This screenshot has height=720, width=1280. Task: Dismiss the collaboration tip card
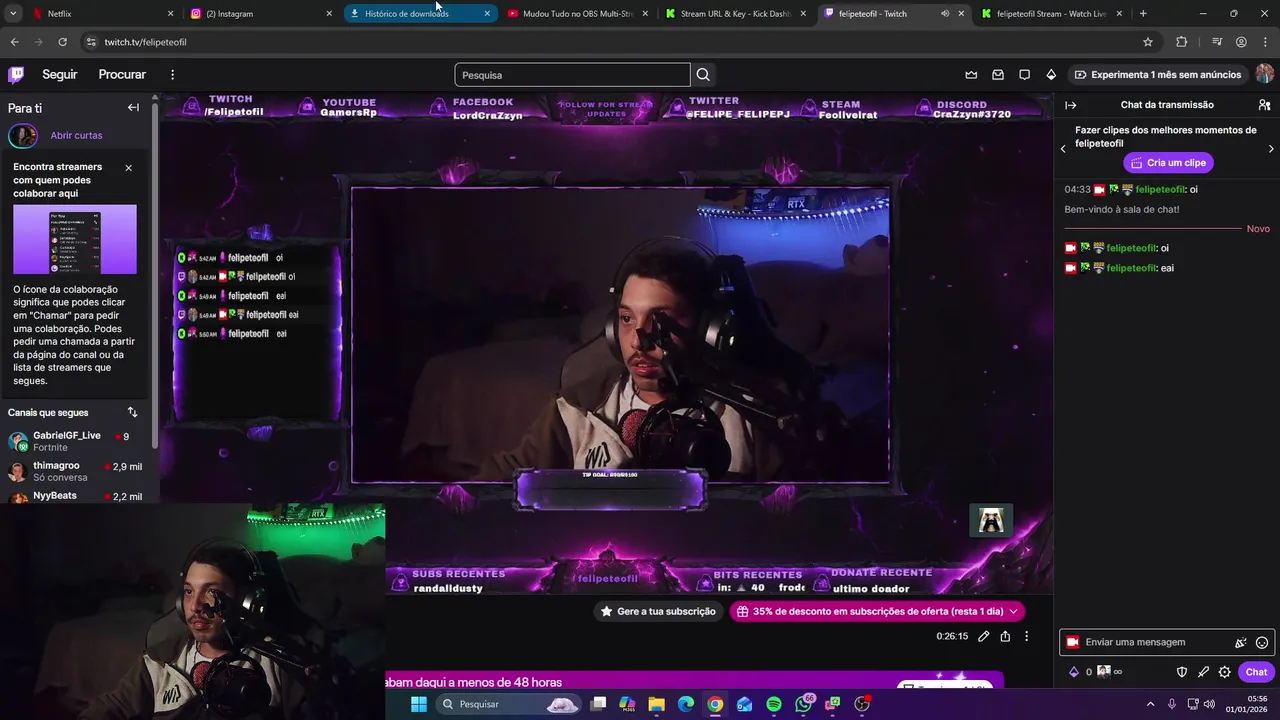click(128, 168)
